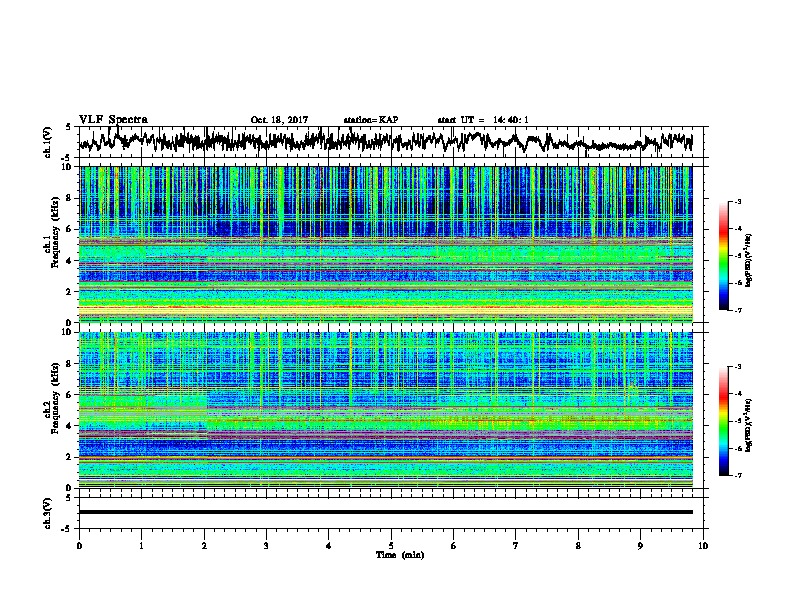Click the ch.2 spectrogram color scale bar
The height and width of the screenshot is (612, 792).
[723, 421]
